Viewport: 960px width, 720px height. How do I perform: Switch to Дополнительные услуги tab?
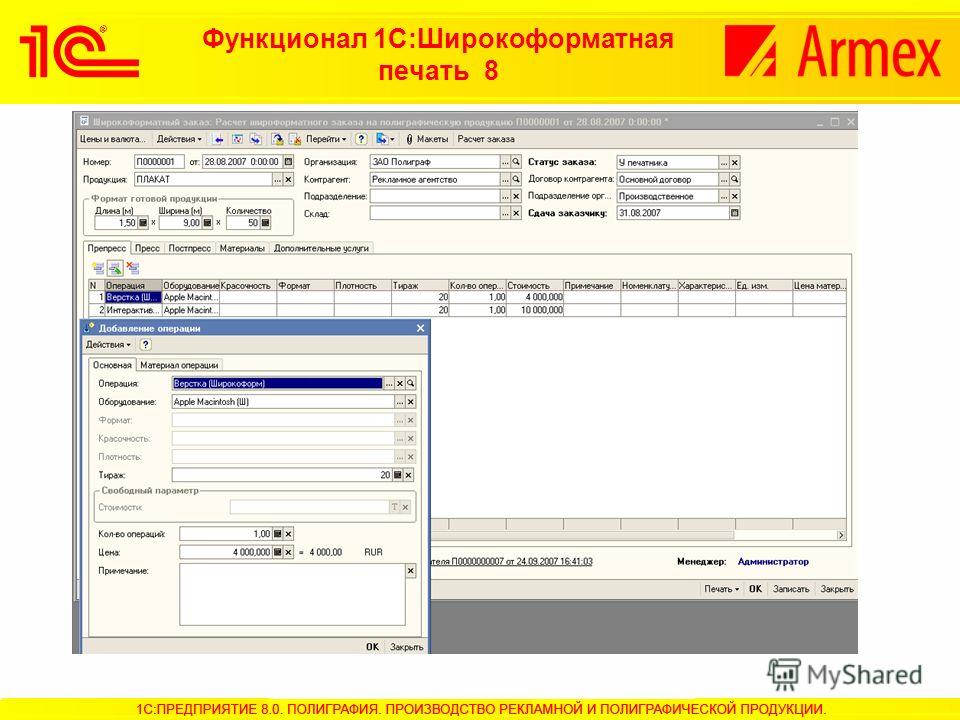(x=321, y=248)
